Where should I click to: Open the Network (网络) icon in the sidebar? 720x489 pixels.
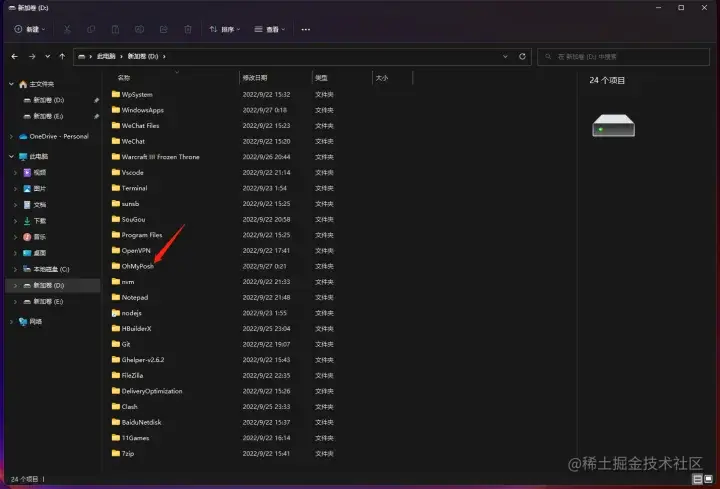point(23,321)
